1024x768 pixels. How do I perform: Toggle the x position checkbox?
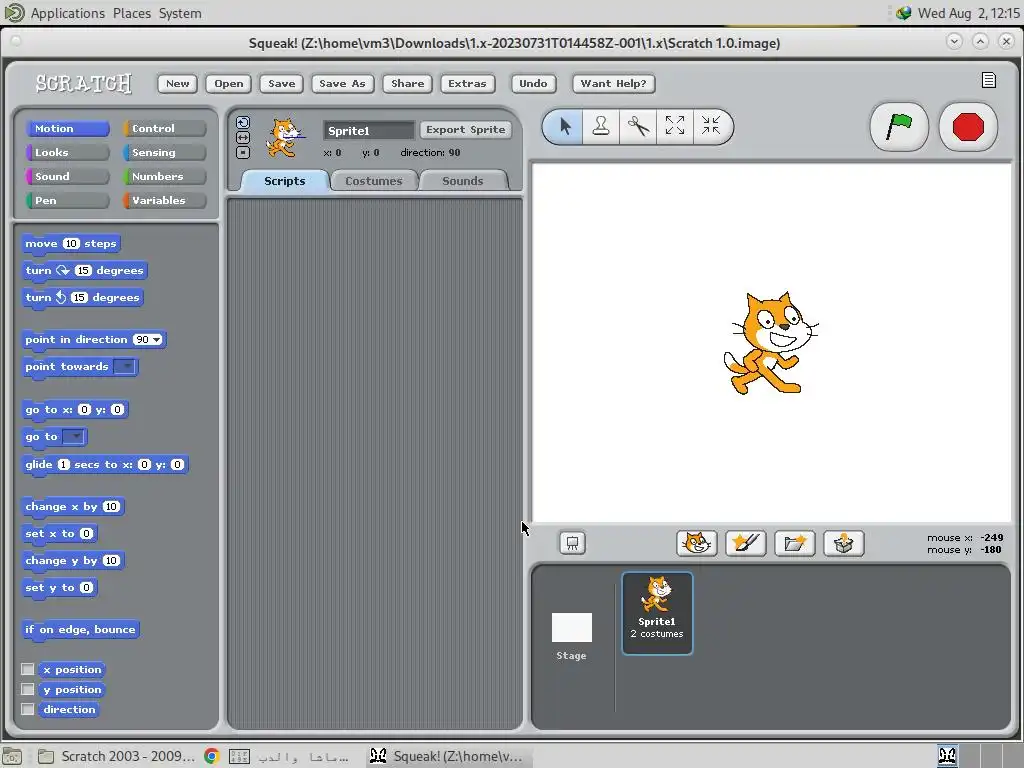pyautogui.click(x=27, y=669)
